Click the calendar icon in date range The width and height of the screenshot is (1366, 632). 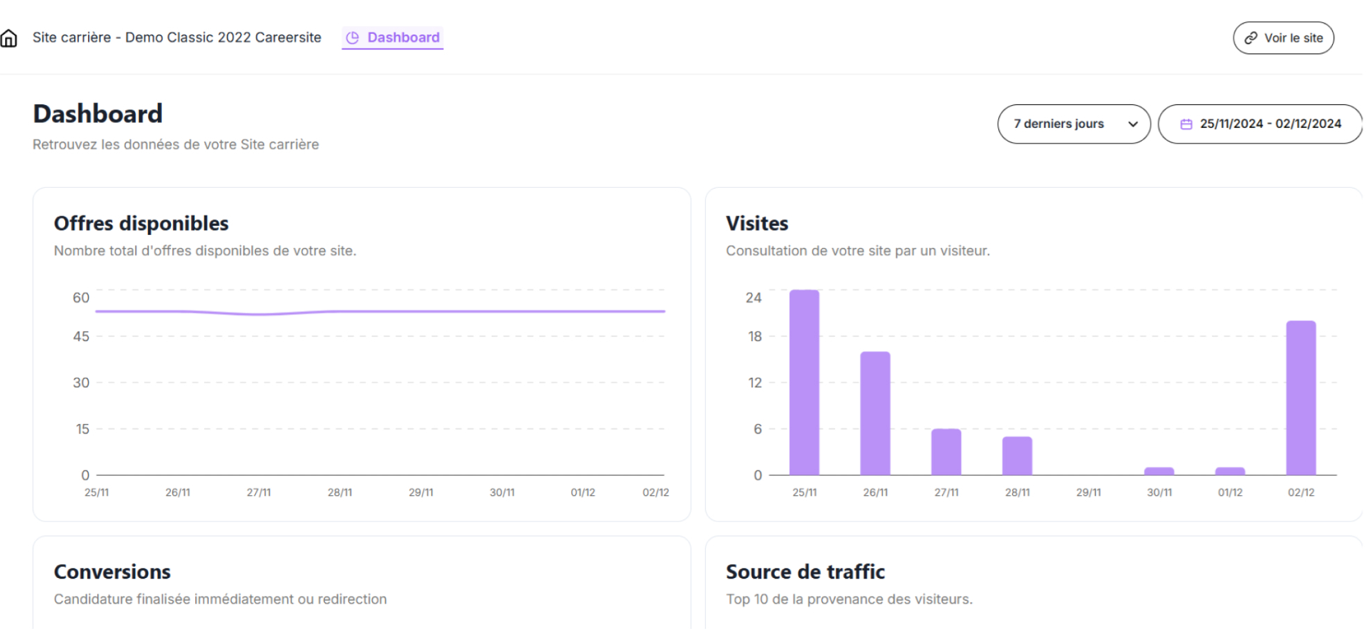click(x=1187, y=124)
